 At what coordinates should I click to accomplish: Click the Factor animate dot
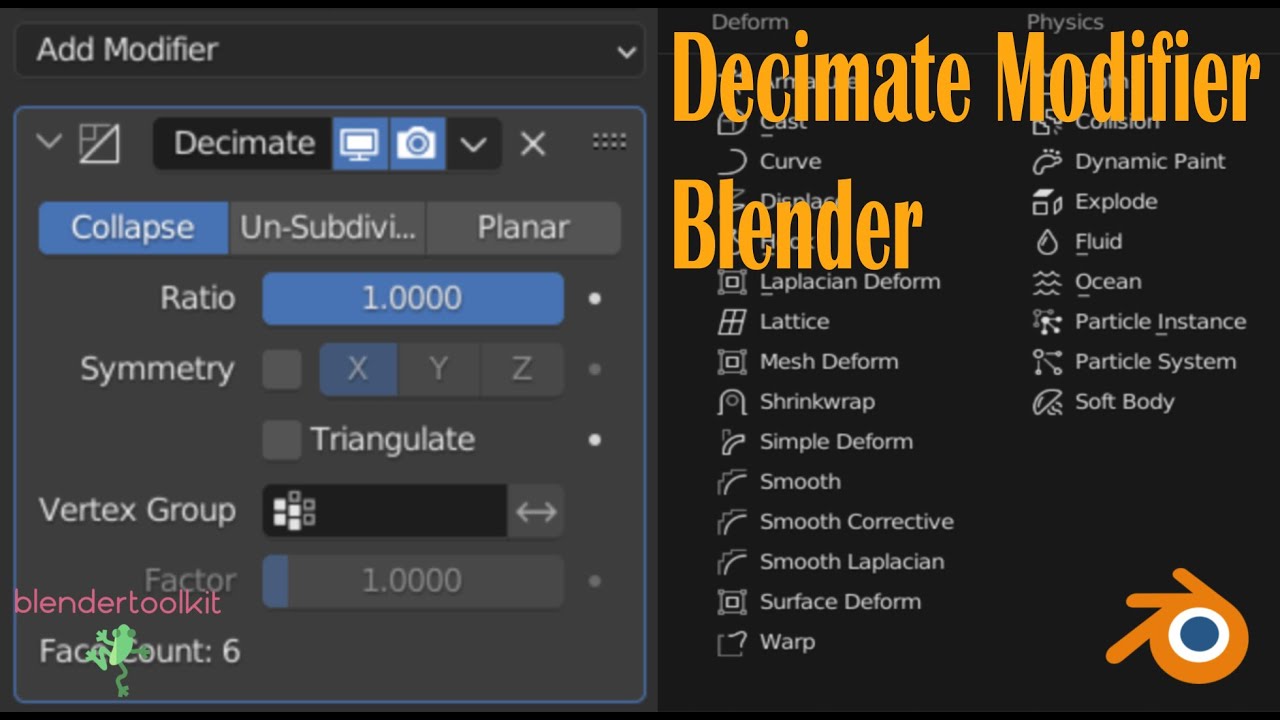[595, 581]
